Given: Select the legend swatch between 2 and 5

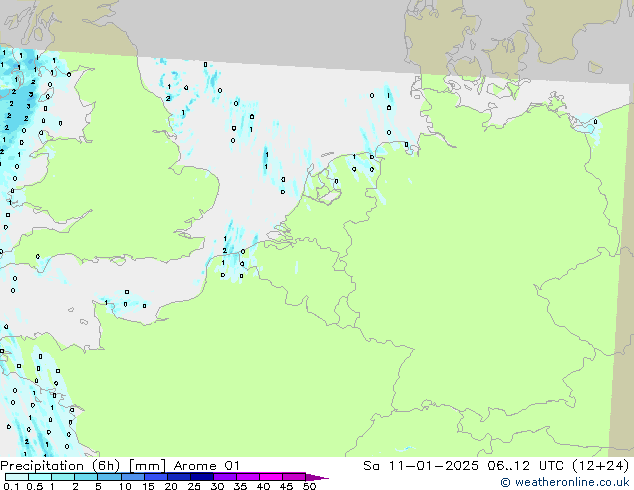Looking at the screenshot, I should click(x=86, y=477).
